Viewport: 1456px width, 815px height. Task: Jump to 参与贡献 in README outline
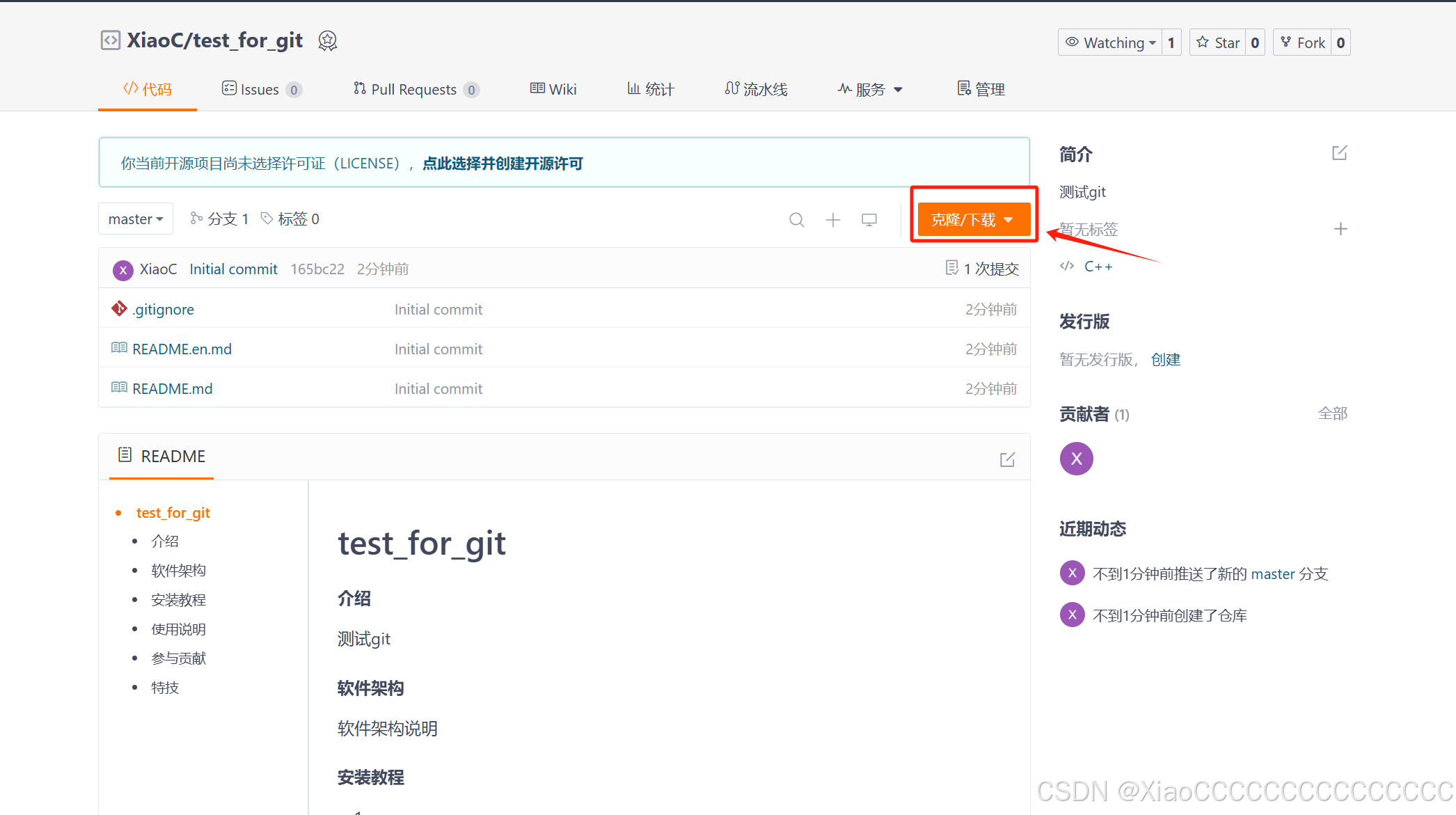[179, 658]
